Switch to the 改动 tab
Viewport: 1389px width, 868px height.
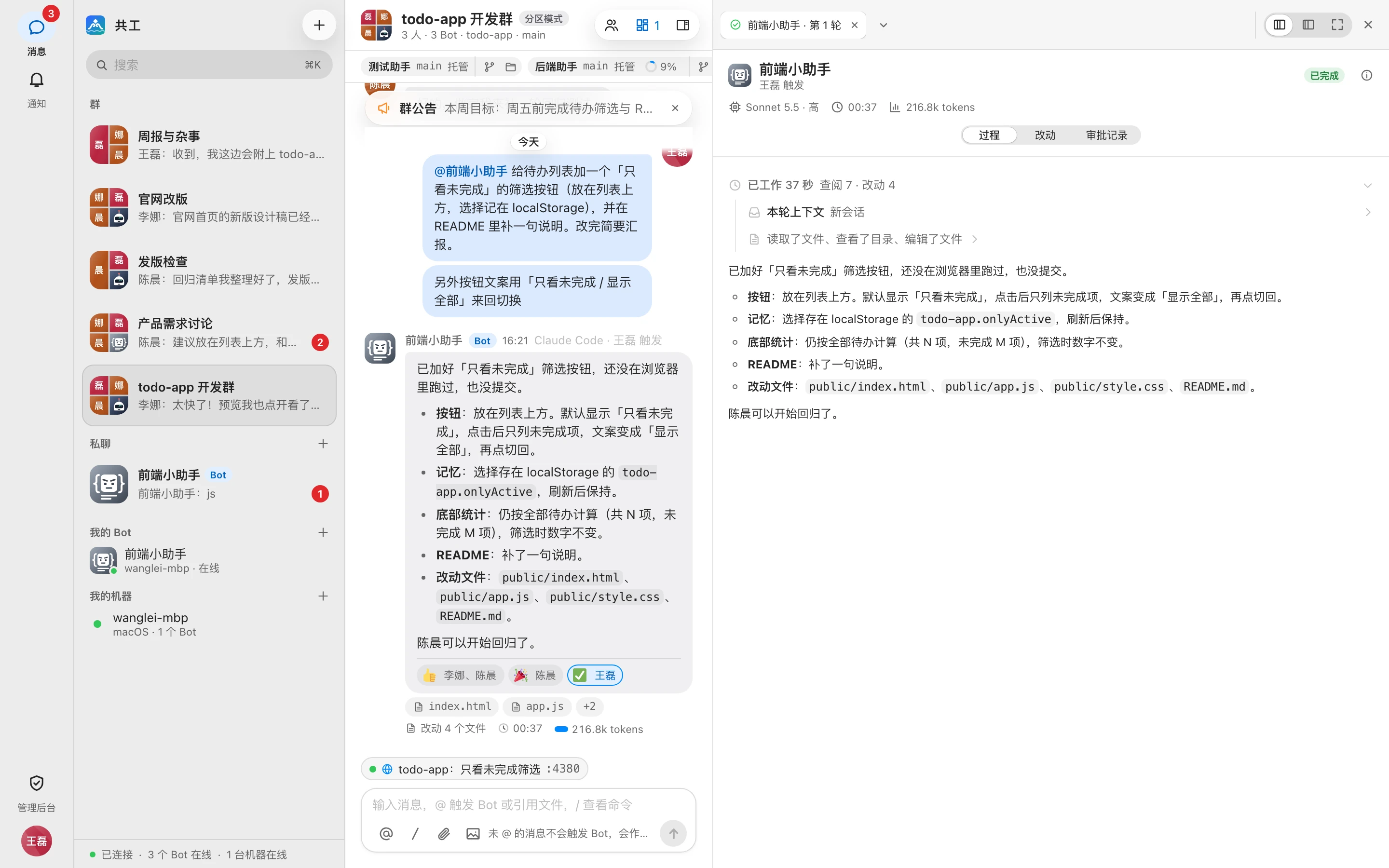coord(1045,135)
